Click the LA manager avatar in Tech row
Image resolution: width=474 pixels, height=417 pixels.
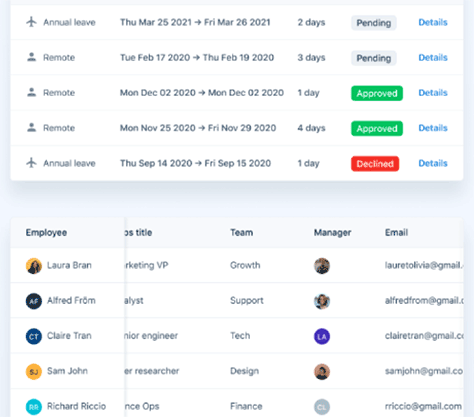point(322,336)
